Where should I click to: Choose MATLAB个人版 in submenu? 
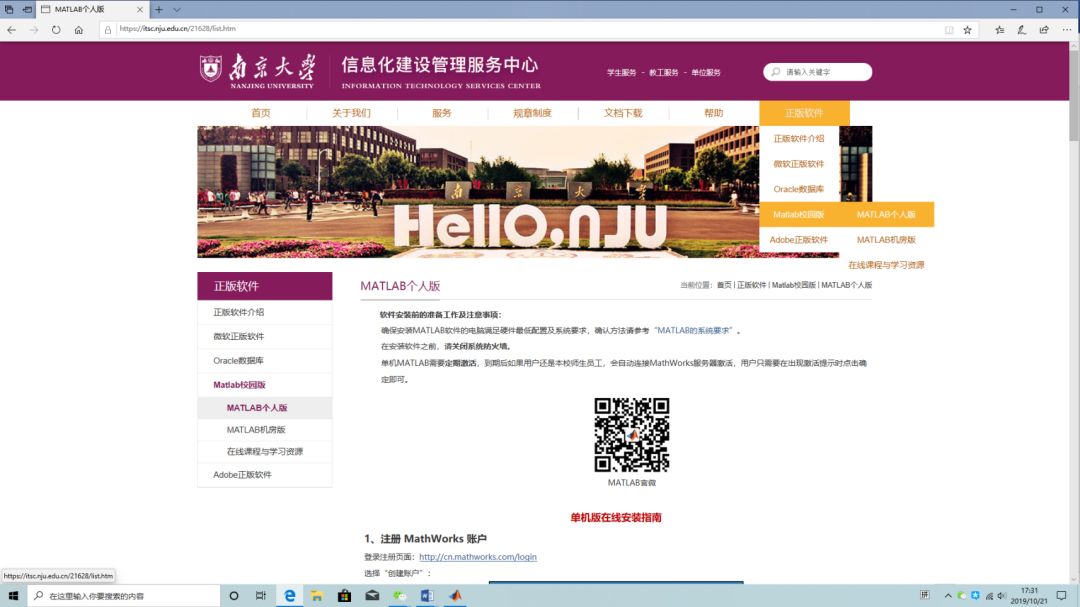click(x=886, y=214)
